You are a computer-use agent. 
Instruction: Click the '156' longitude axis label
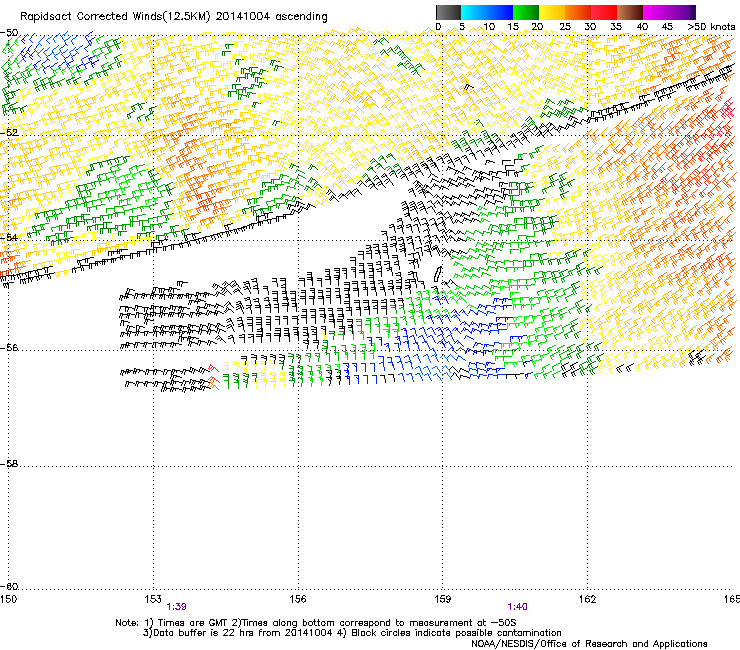tap(298, 599)
